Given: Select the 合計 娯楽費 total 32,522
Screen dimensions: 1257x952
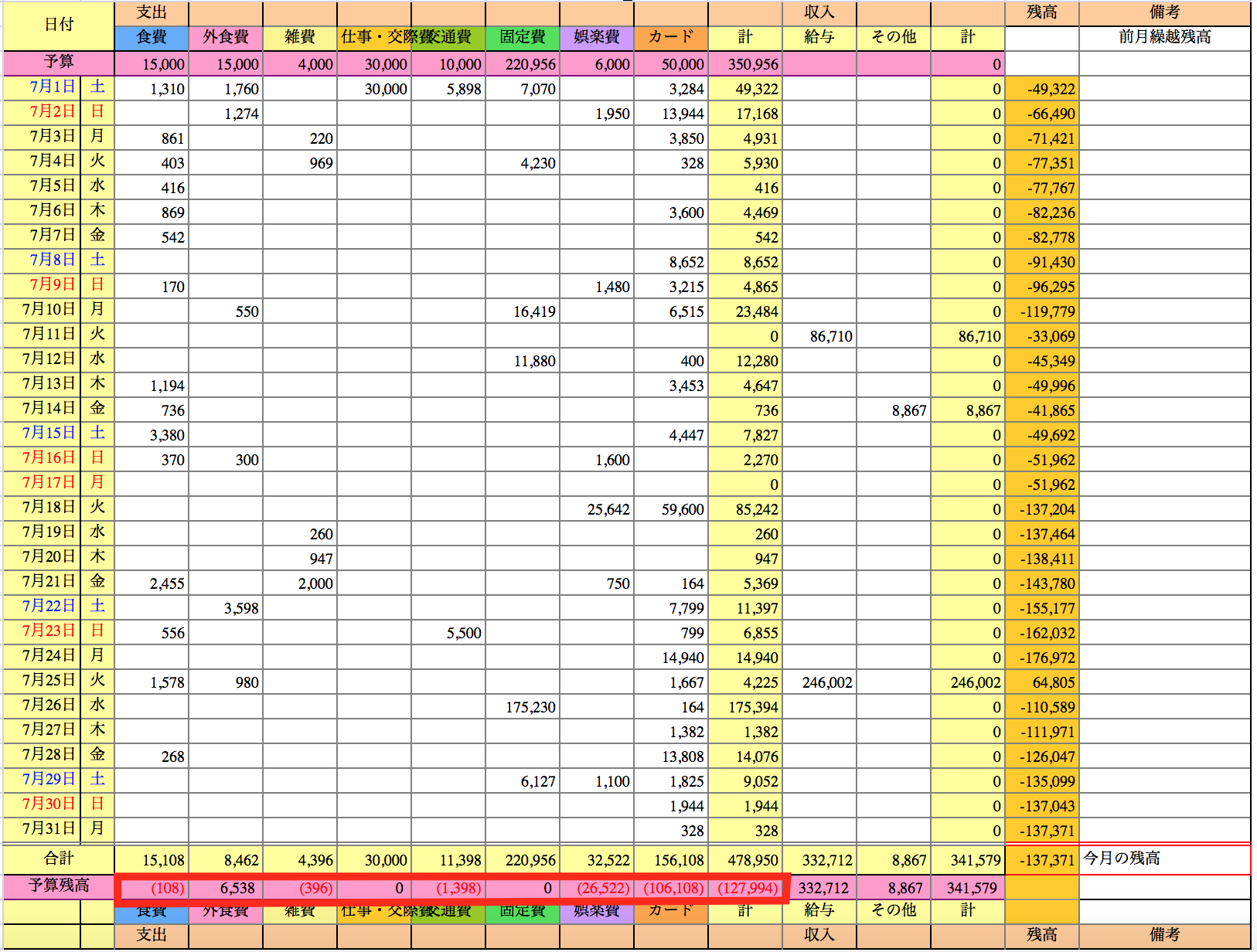Looking at the screenshot, I should (597, 859).
